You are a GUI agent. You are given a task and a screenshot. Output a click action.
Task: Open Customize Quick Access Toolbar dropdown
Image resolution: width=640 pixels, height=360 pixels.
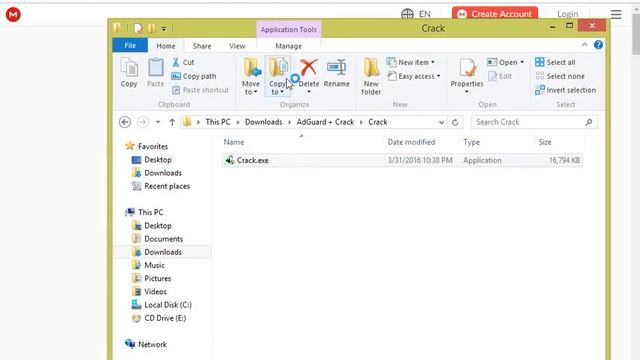point(164,29)
